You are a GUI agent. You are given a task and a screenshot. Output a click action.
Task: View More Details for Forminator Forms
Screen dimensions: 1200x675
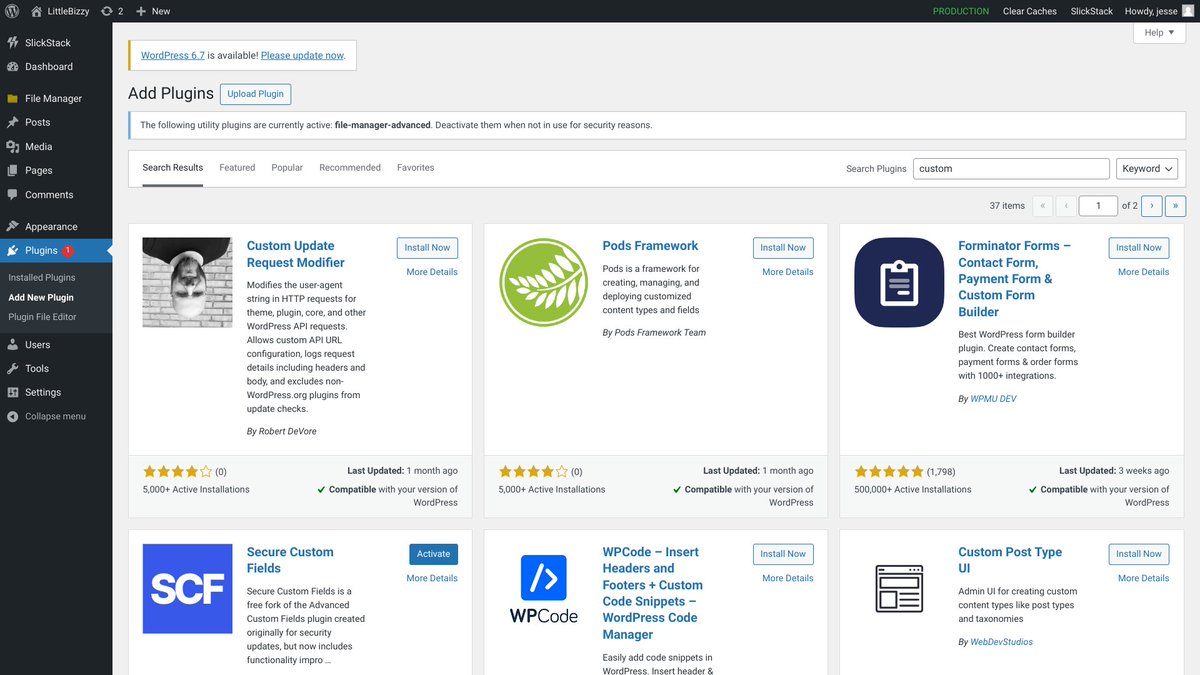[x=1144, y=272]
